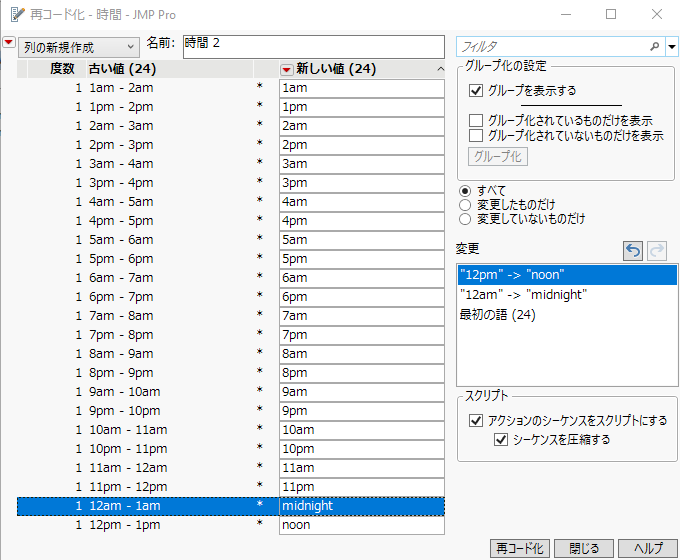Click the 名前 text field containing 時間 2
This screenshot has width=680, height=560.
click(x=310, y=47)
